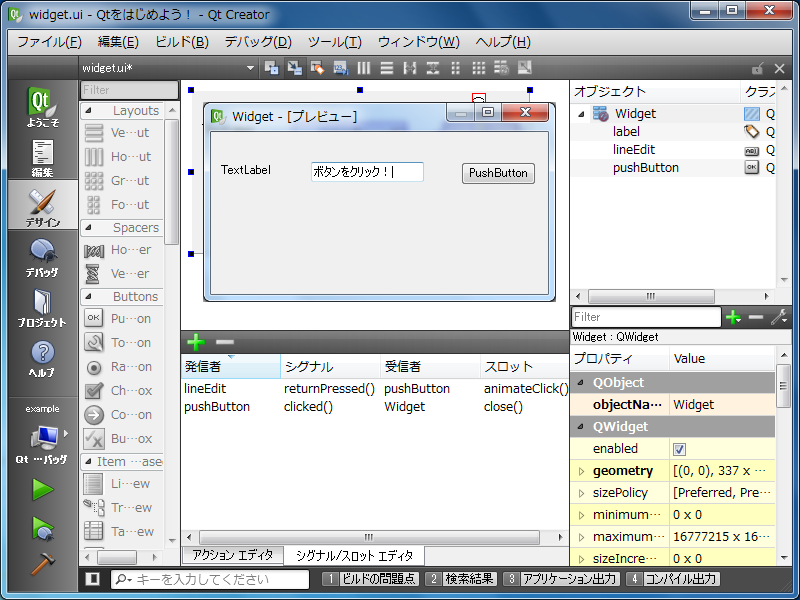Open the ヘルプ mode with question mark
Viewport: 800px width, 600px height.
[42, 358]
